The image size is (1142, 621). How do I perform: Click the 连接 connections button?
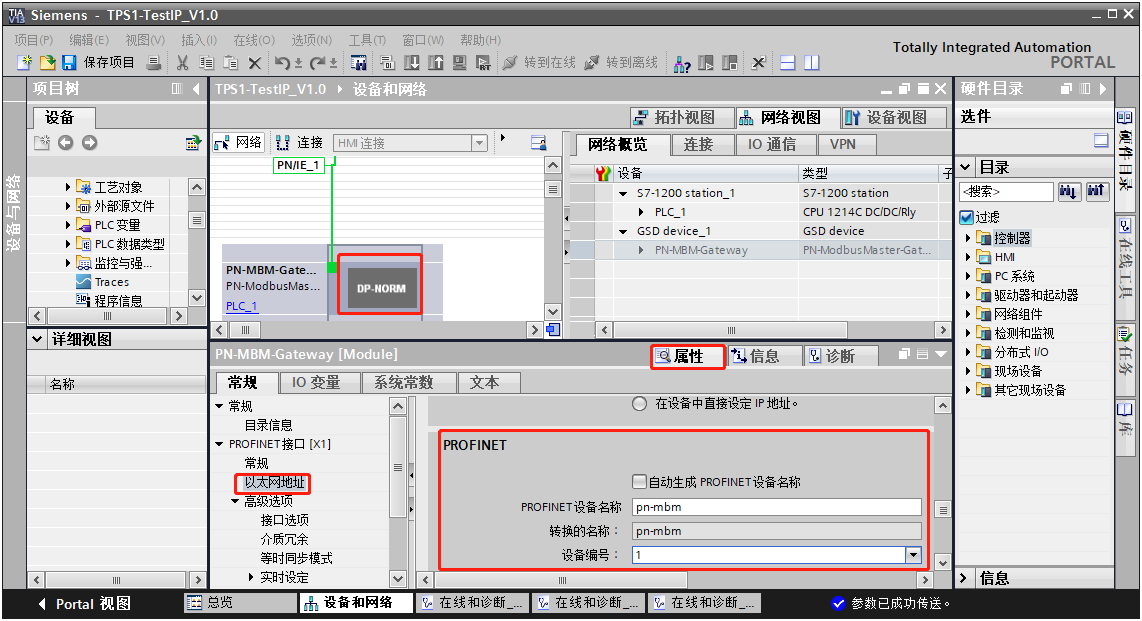(299, 143)
